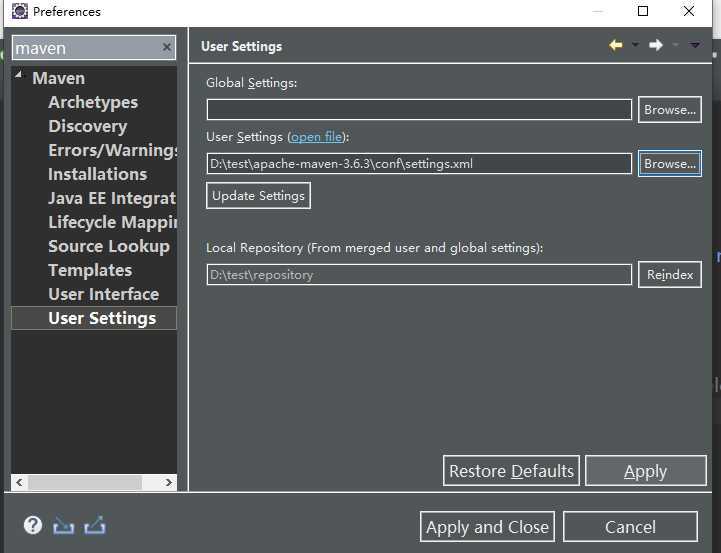This screenshot has height=553, width=721.
Task: Open the view menu triangle in header
Action: [695, 45]
